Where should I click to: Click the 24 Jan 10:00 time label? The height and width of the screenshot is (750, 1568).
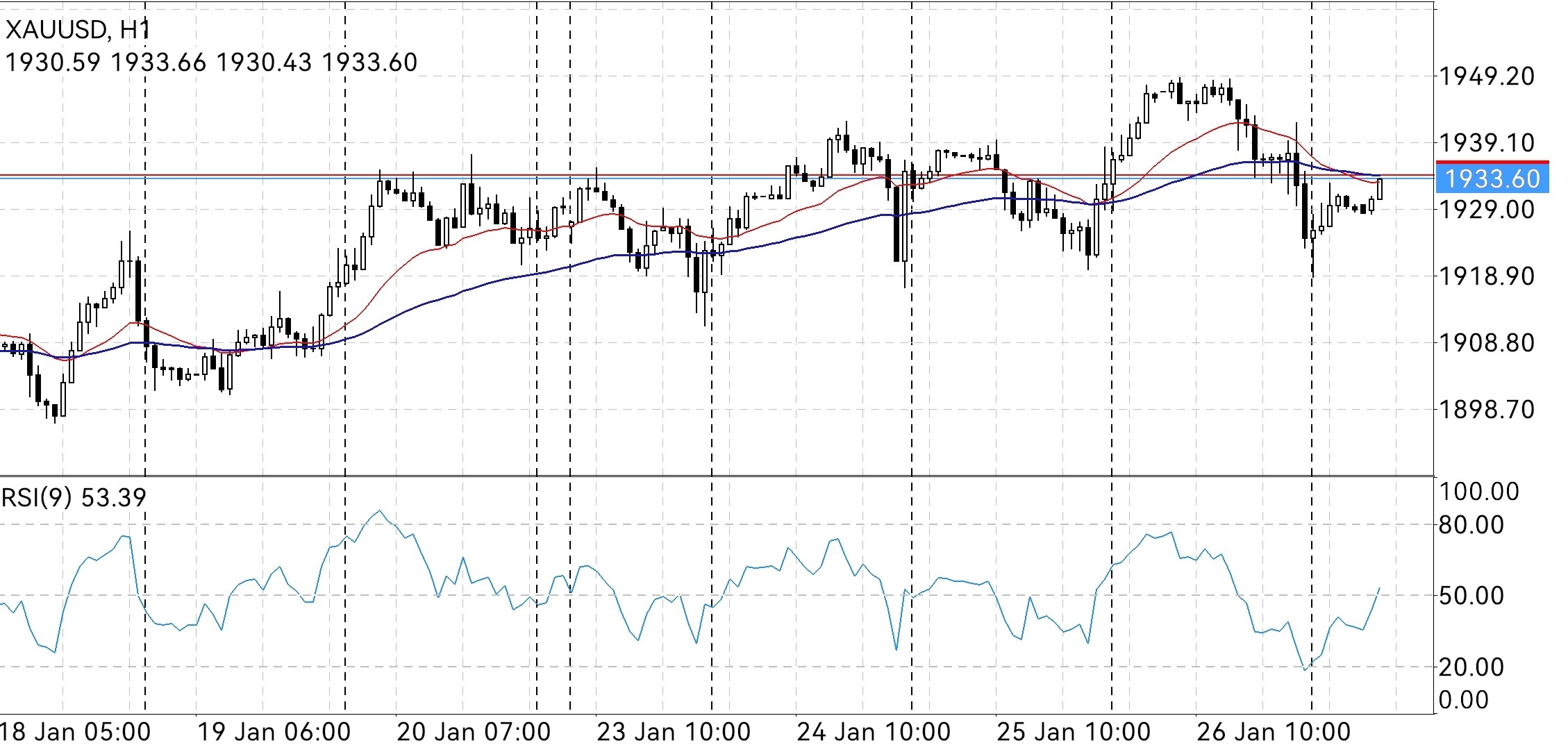pyautogui.click(x=874, y=732)
